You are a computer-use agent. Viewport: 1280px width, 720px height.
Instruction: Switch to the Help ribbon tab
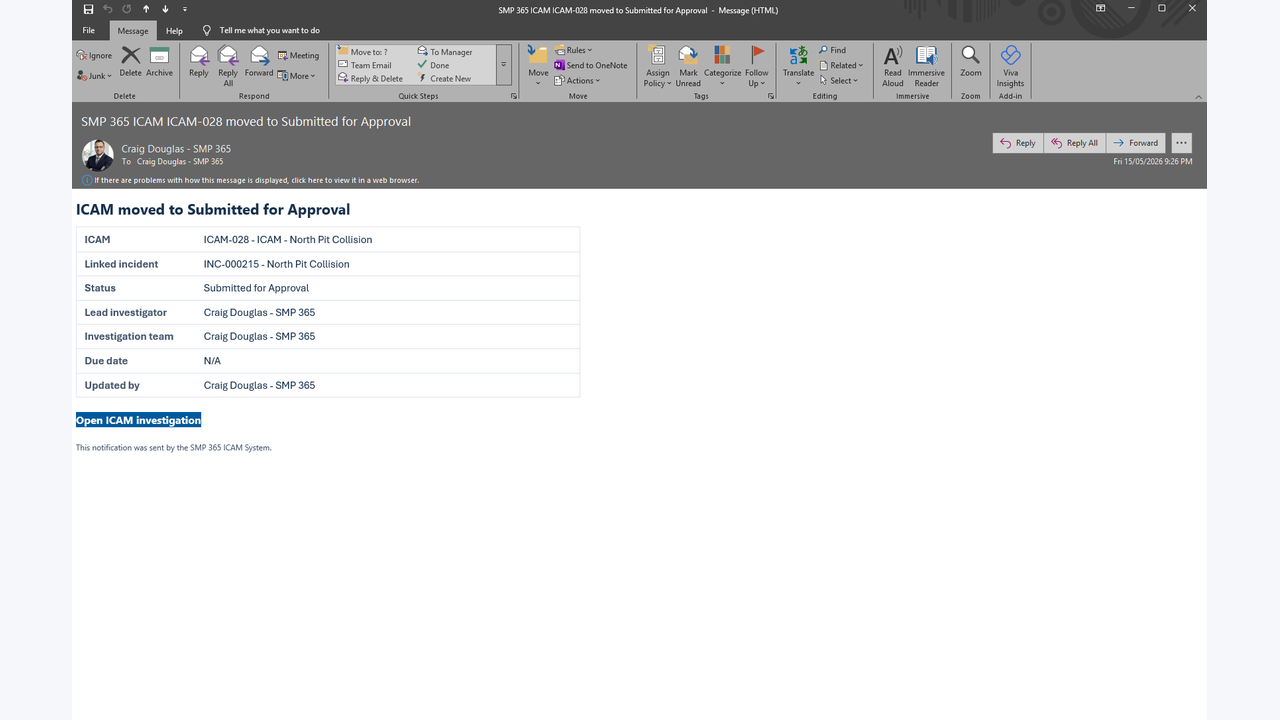(174, 31)
